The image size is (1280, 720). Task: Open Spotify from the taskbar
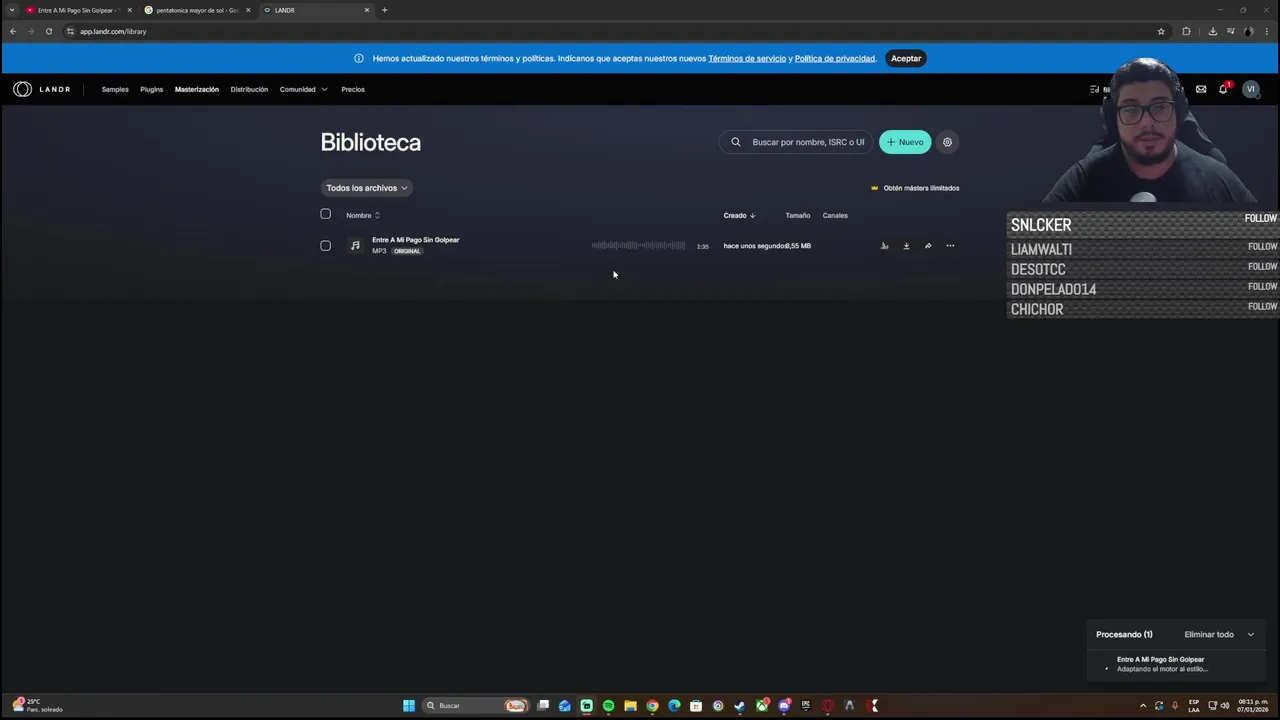coord(608,706)
